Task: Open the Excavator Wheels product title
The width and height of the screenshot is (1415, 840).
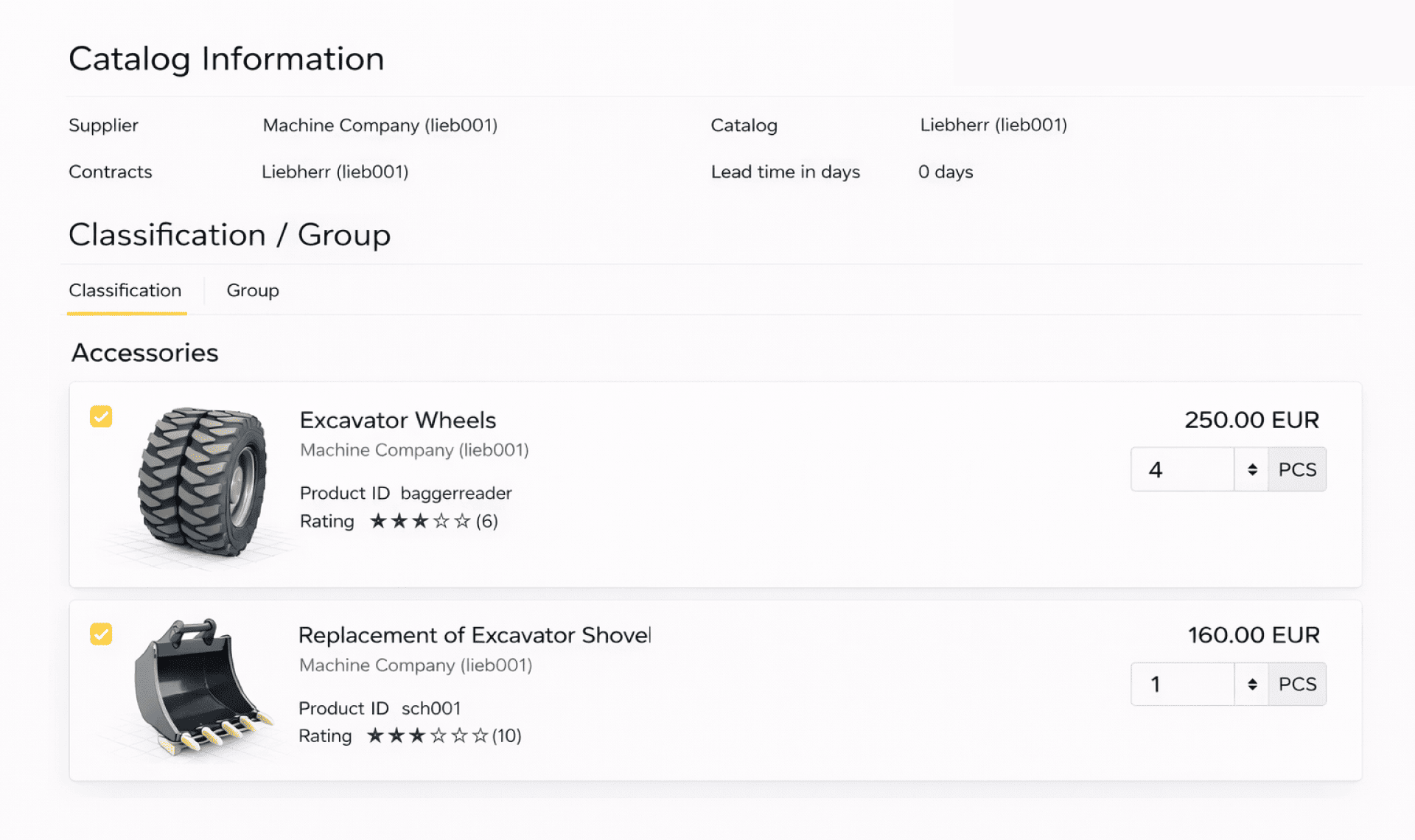Action: tap(397, 420)
